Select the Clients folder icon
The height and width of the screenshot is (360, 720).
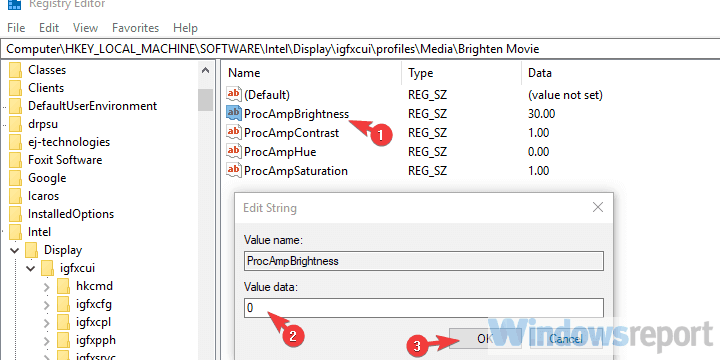16,88
